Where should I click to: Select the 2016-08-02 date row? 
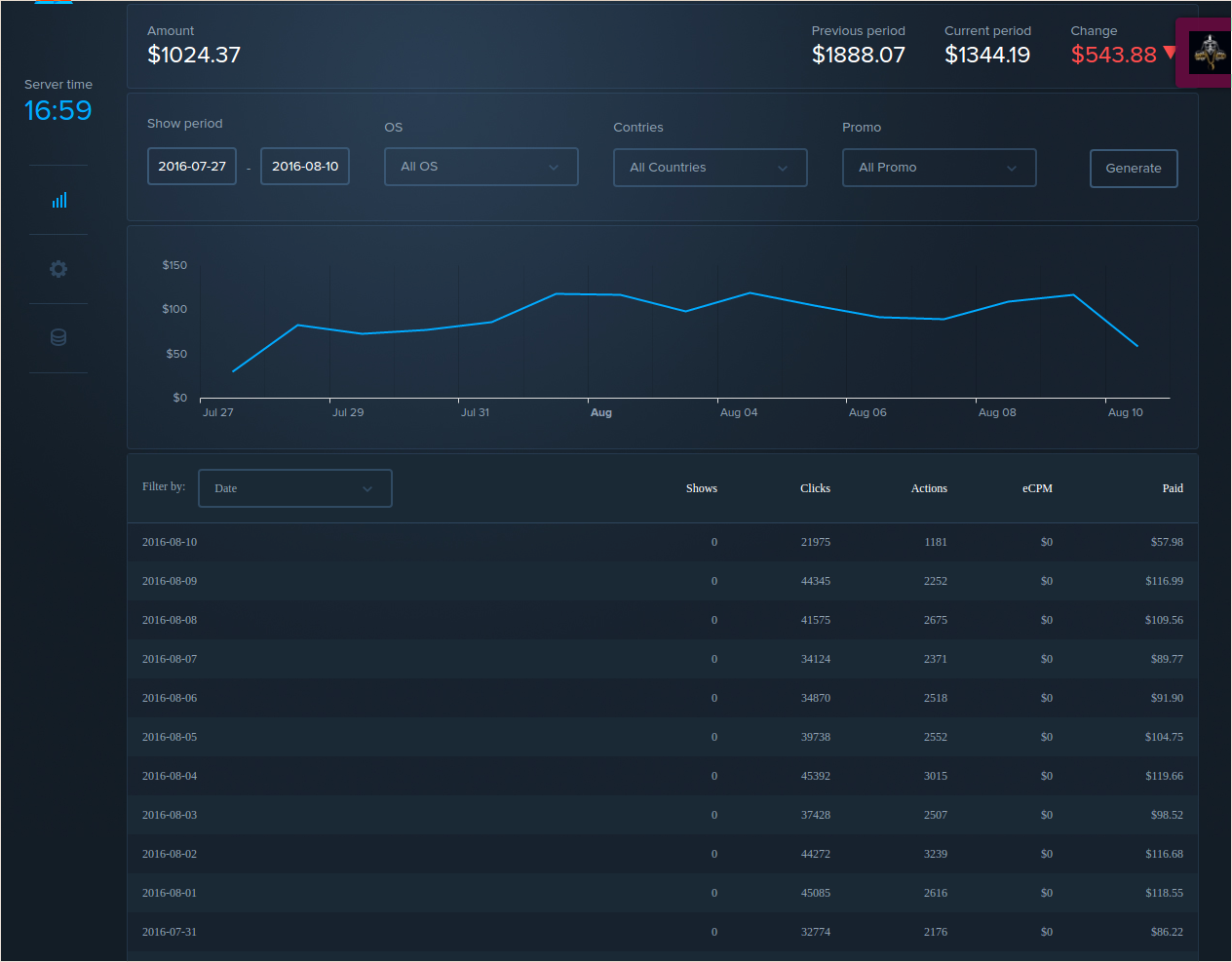click(663, 854)
